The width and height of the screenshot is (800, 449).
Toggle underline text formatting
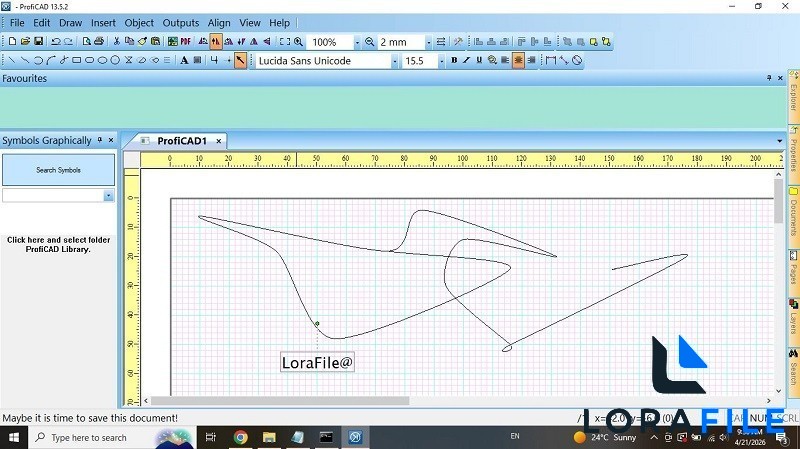tap(479, 60)
